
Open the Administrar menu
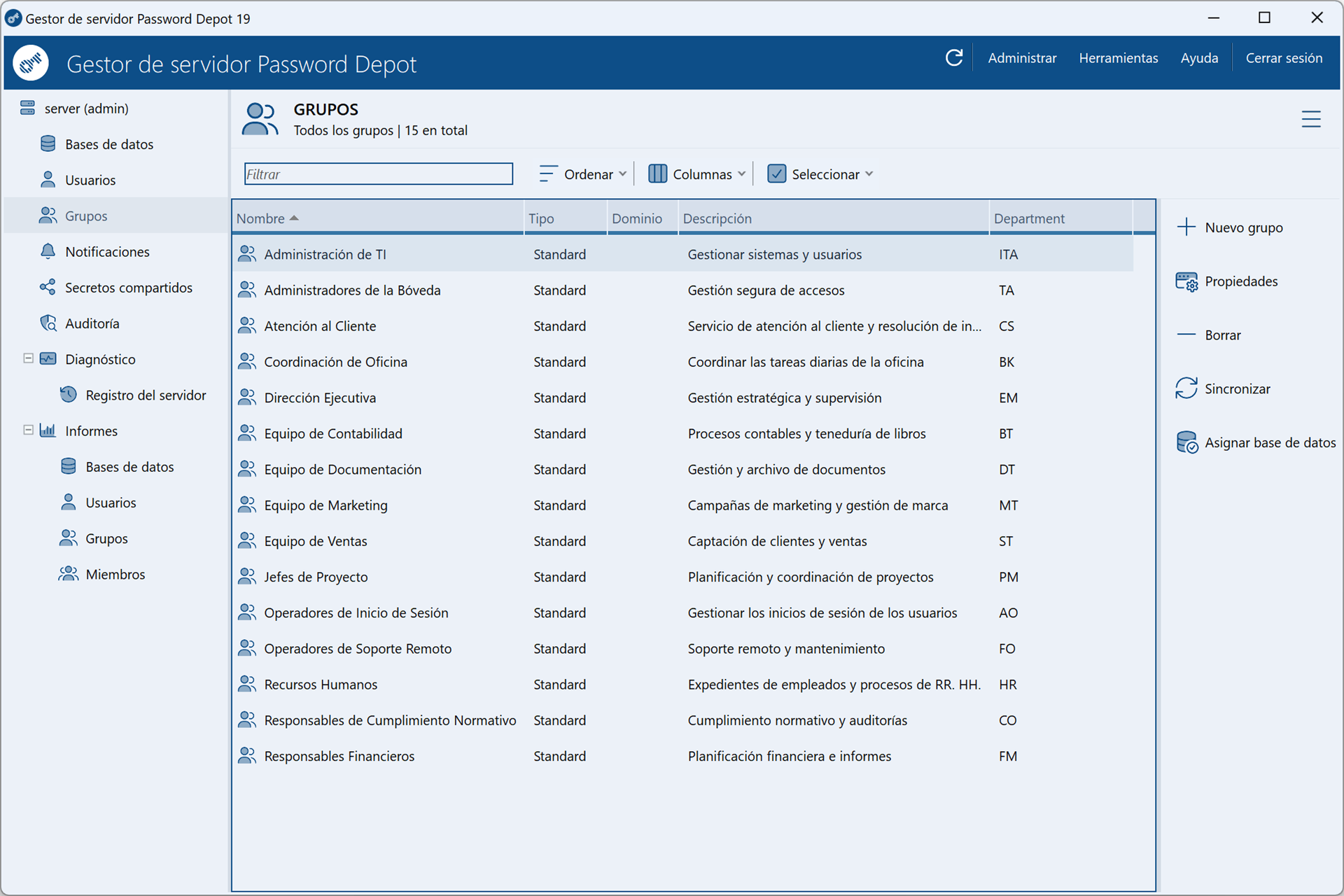tap(1022, 58)
